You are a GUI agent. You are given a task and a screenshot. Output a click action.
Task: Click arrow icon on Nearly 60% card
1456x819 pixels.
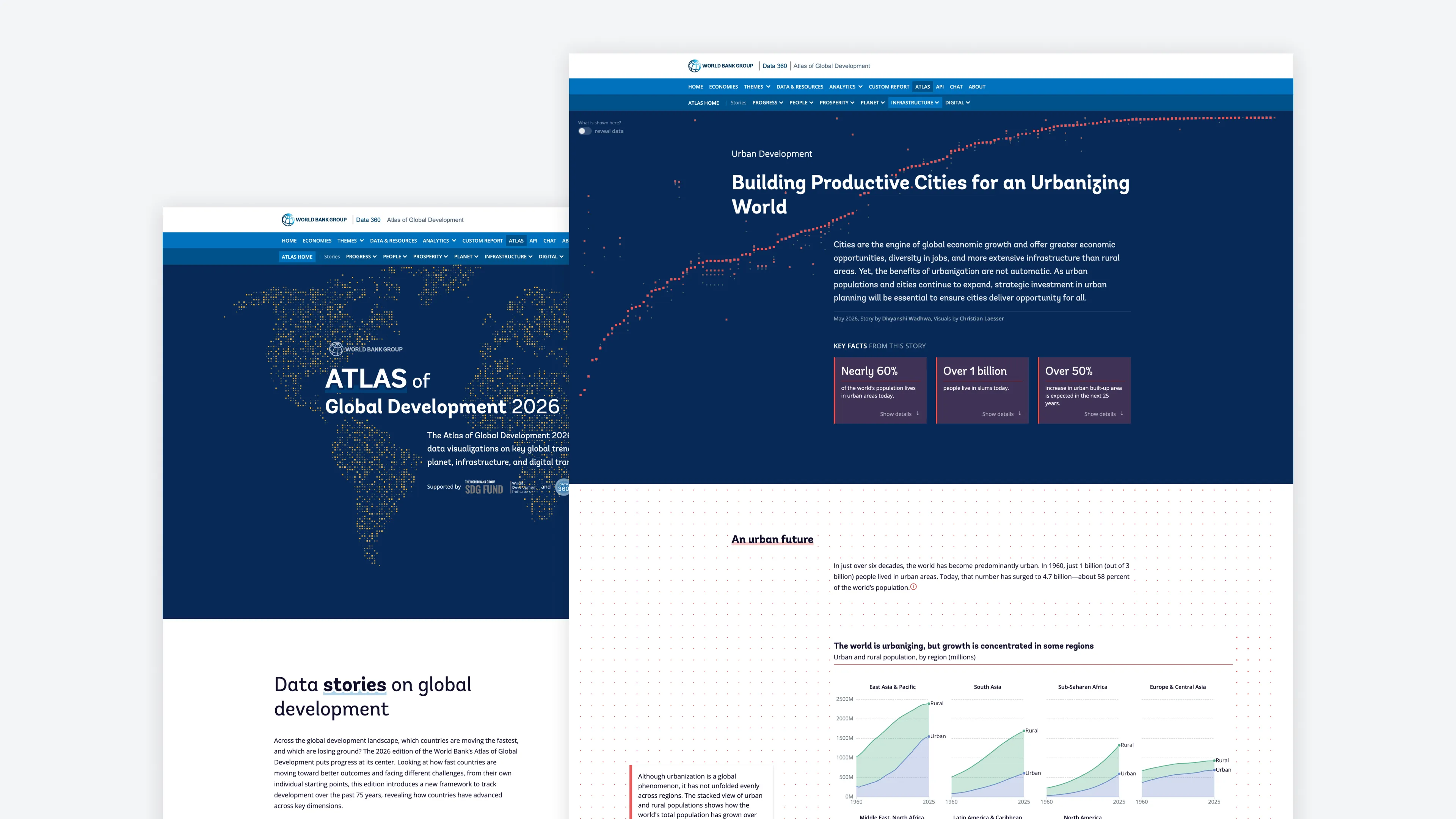pyautogui.click(x=917, y=414)
